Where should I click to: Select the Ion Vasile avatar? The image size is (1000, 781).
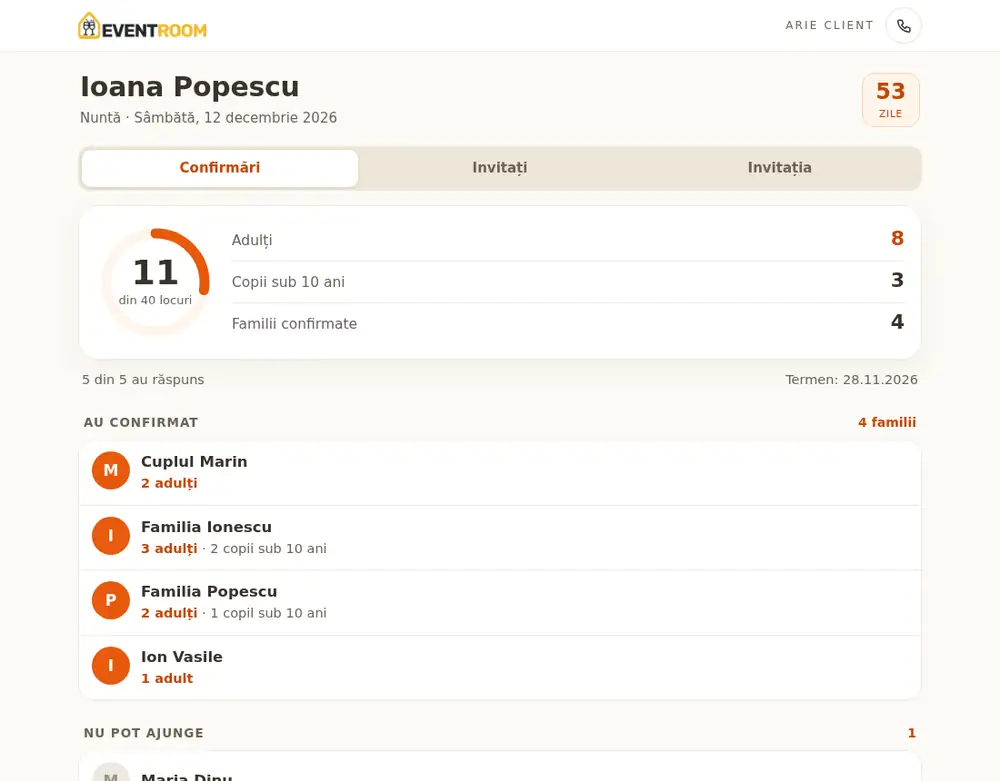click(111, 666)
